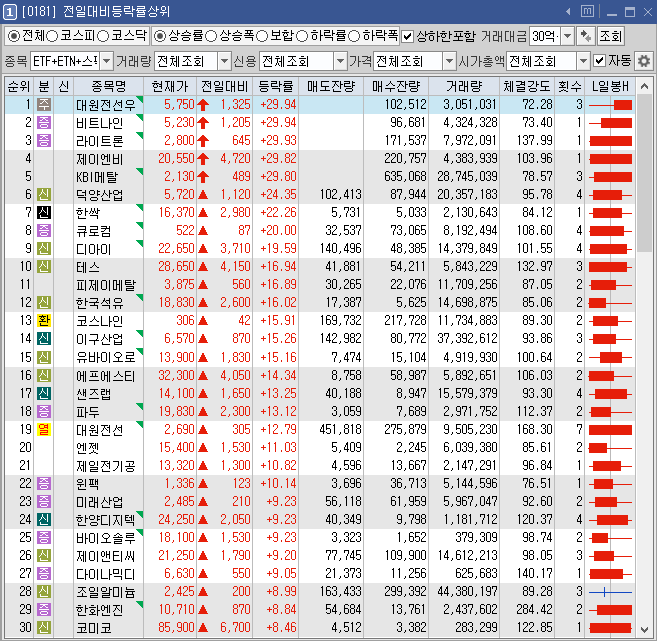The height and width of the screenshot is (641, 657).
Task: Sort by 현재가 column header
Action: (170, 86)
